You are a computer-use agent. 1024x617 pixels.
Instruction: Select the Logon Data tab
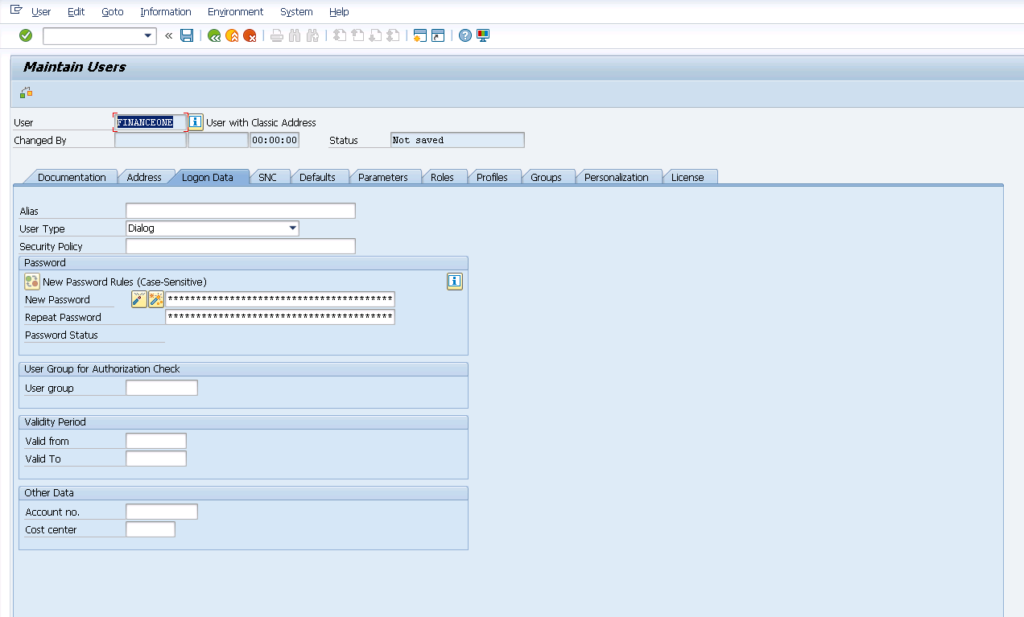click(207, 177)
